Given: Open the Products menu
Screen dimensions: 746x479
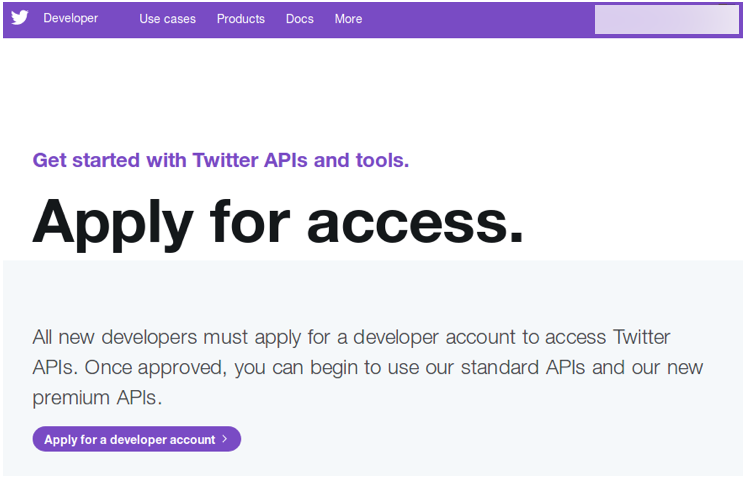Looking at the screenshot, I should tap(241, 19).
